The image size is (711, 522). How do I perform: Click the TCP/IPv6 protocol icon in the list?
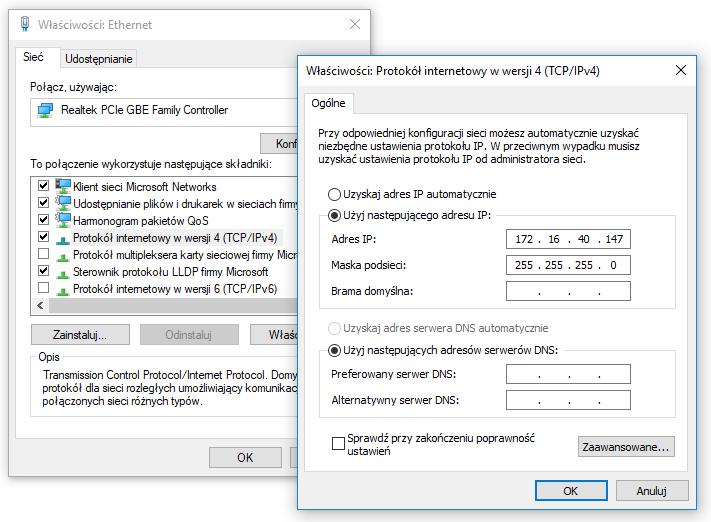click(x=63, y=290)
